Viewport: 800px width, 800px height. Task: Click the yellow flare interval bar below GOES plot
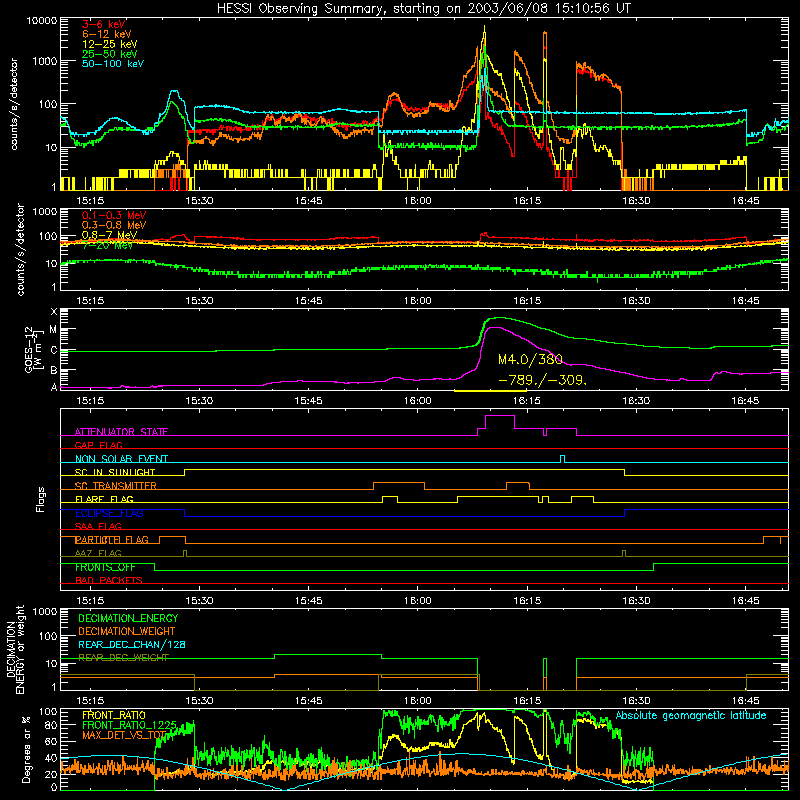click(x=489, y=391)
